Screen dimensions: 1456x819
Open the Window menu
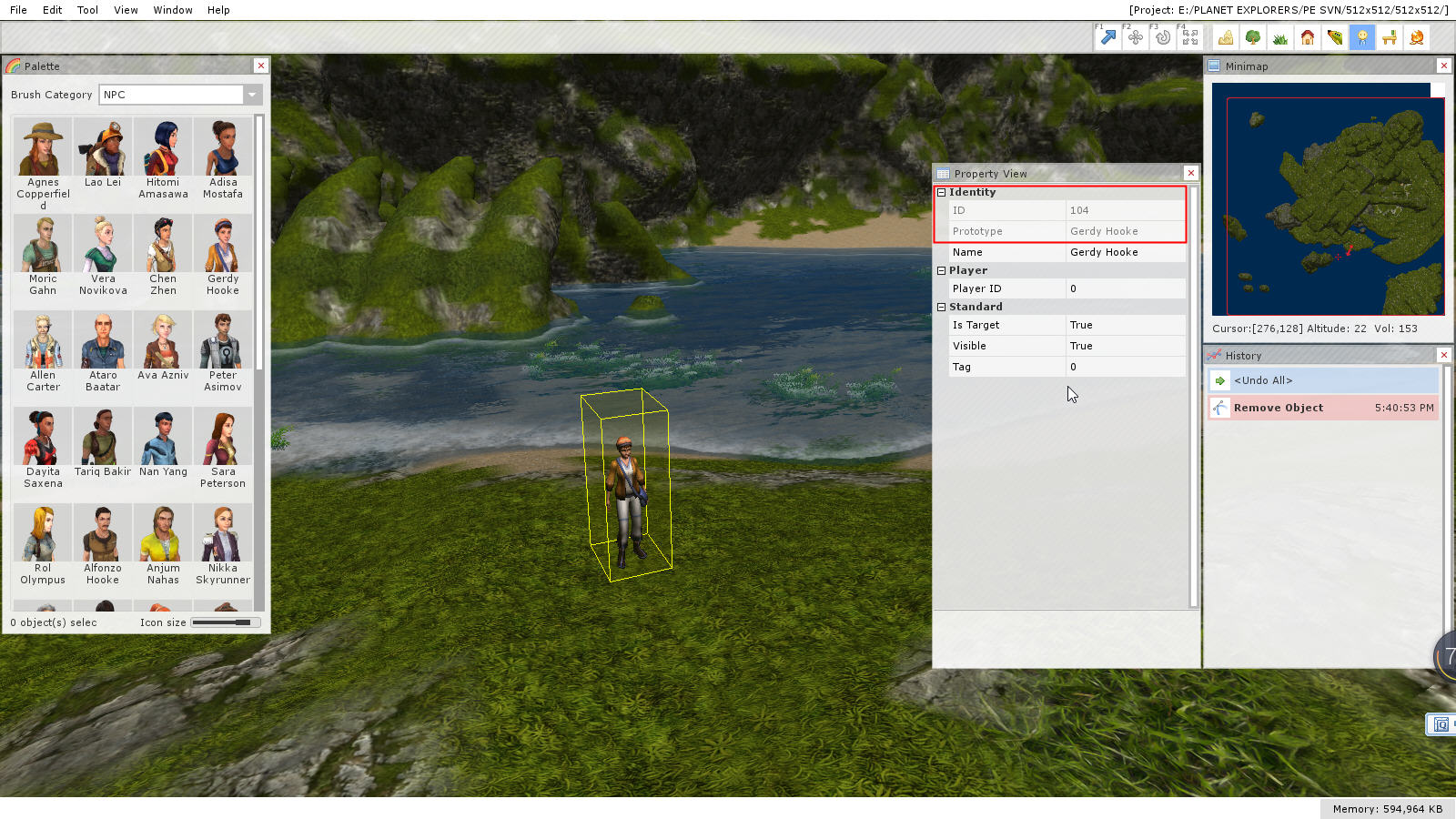click(173, 10)
